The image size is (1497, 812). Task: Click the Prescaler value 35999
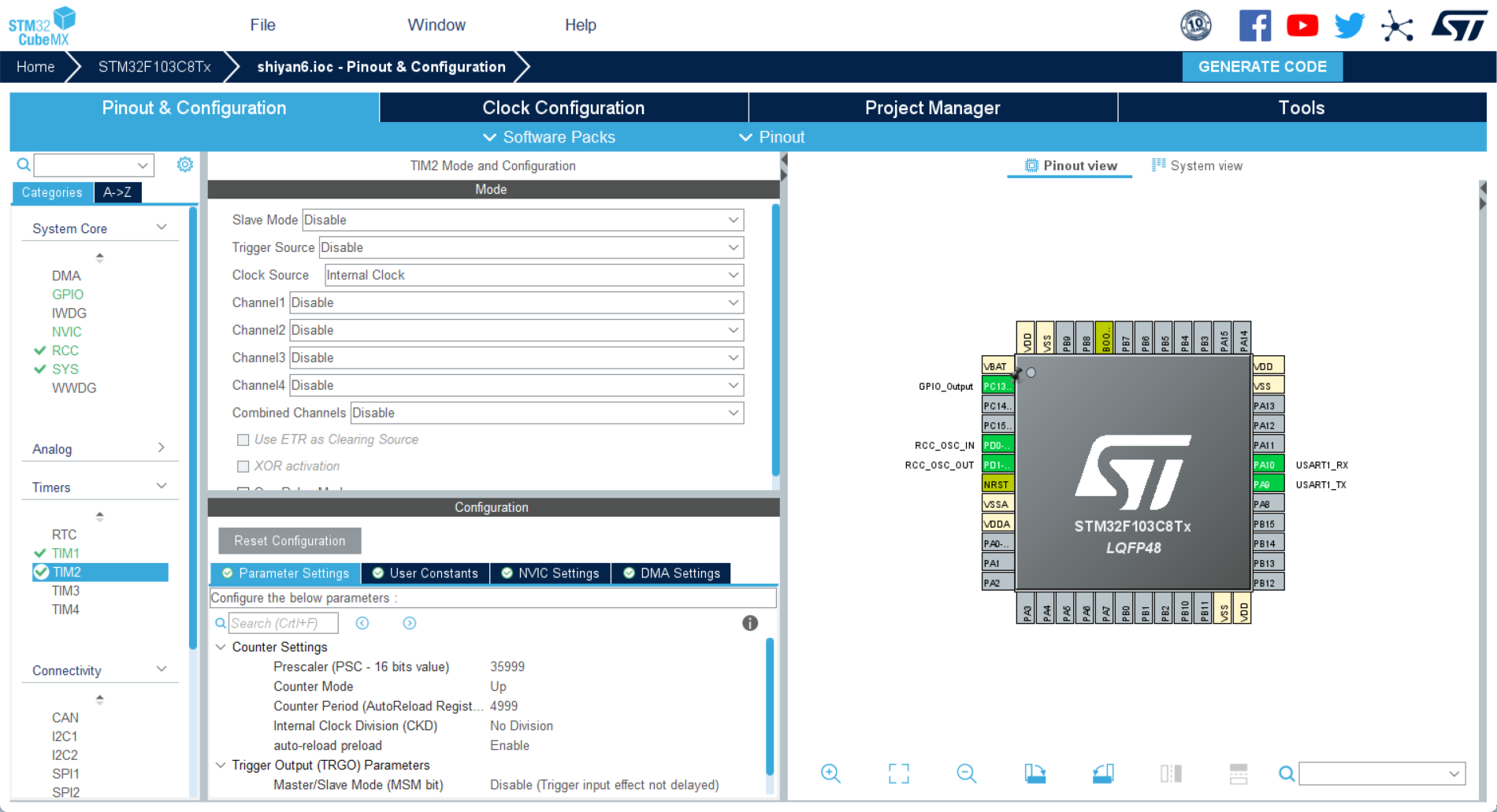pyautogui.click(x=507, y=666)
